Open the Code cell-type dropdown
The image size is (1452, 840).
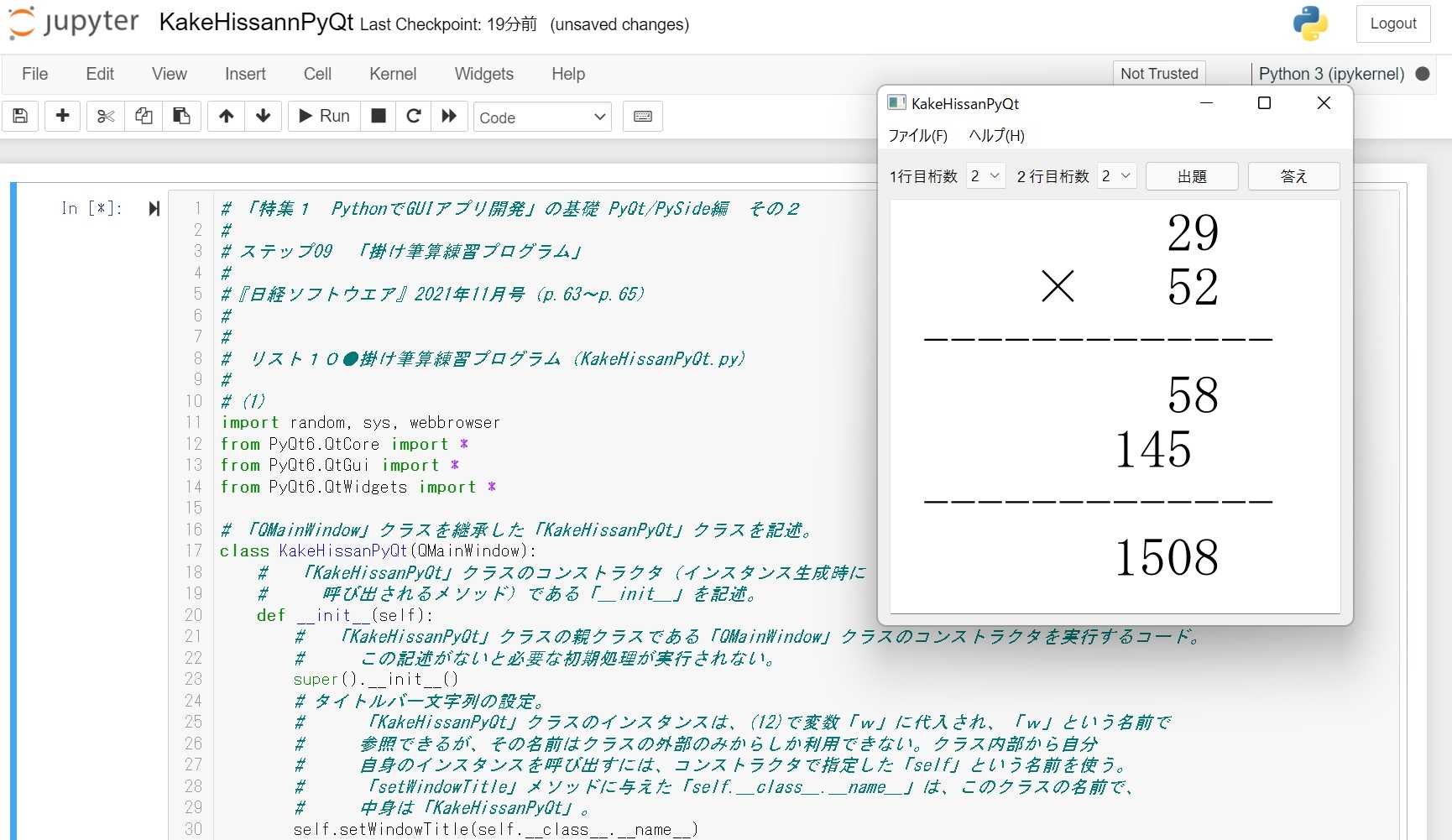542,117
